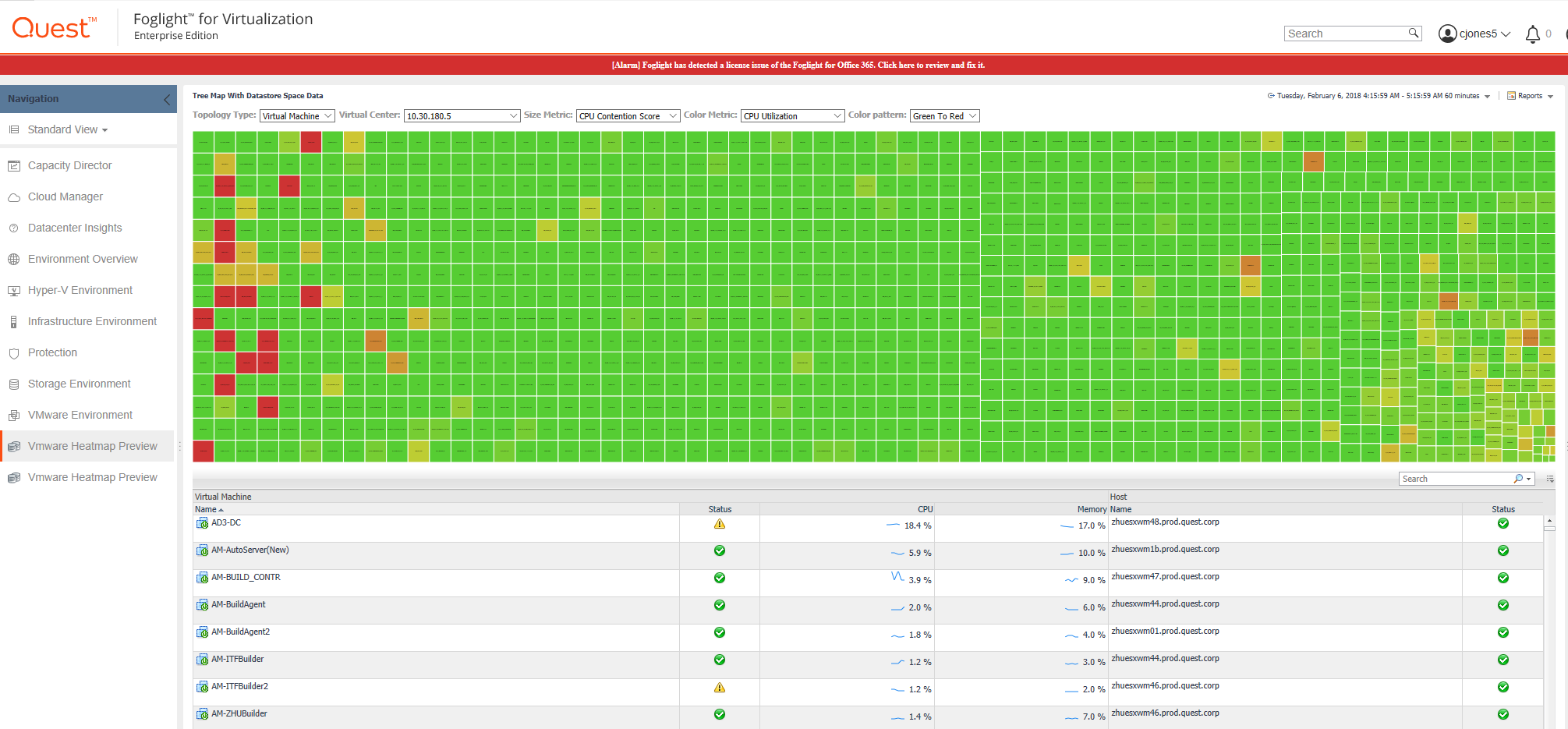Click the table search input field

click(1455, 479)
